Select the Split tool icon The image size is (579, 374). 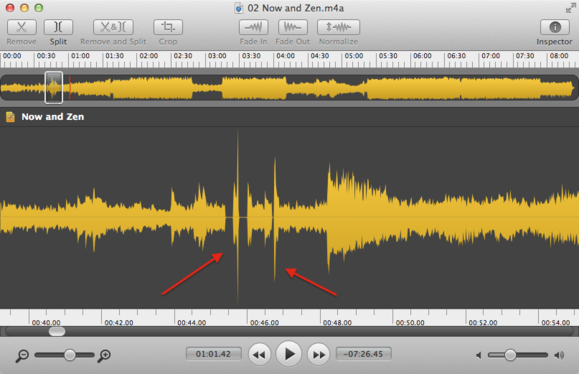pyautogui.click(x=58, y=27)
